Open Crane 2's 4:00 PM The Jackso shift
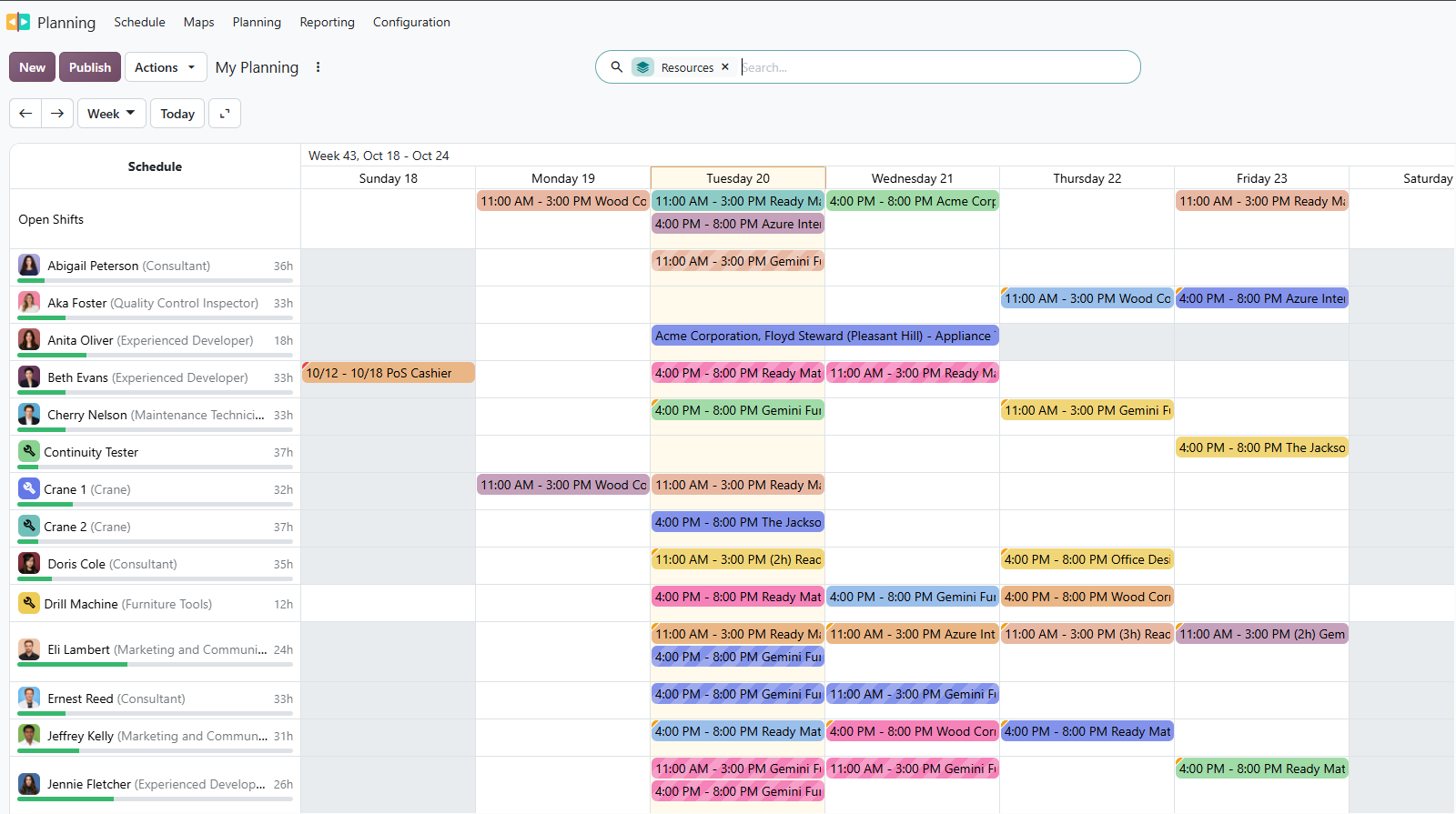Viewport: 1456px width, 814px height. pos(738,522)
